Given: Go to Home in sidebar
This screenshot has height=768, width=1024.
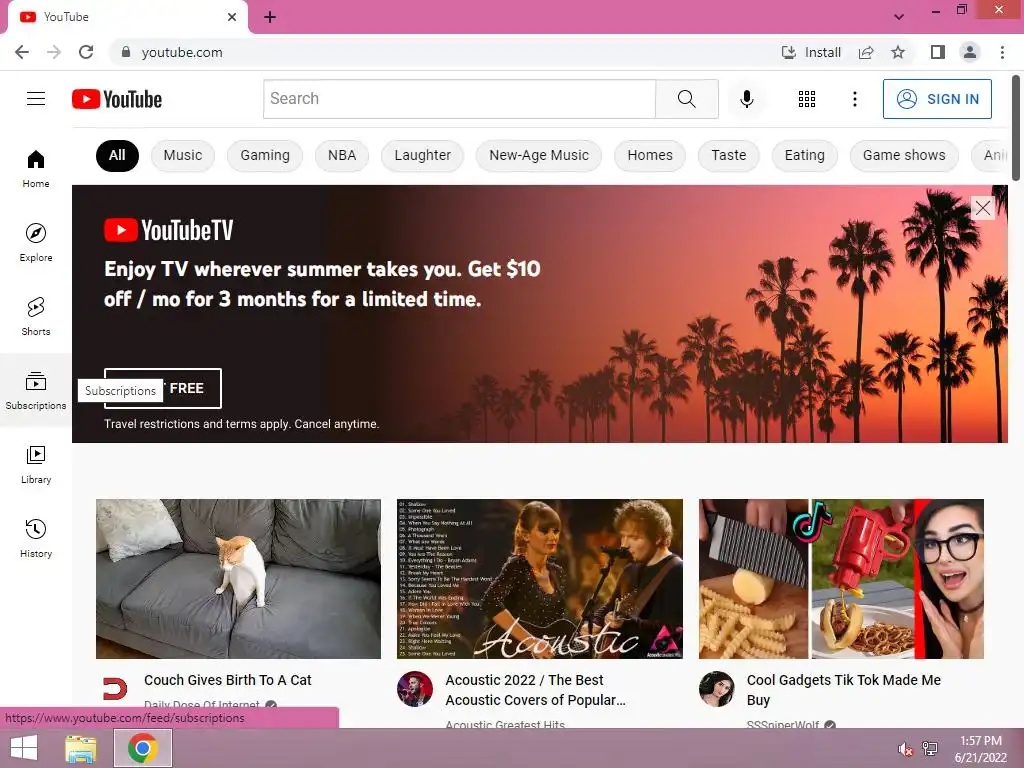Looking at the screenshot, I should coord(36,168).
